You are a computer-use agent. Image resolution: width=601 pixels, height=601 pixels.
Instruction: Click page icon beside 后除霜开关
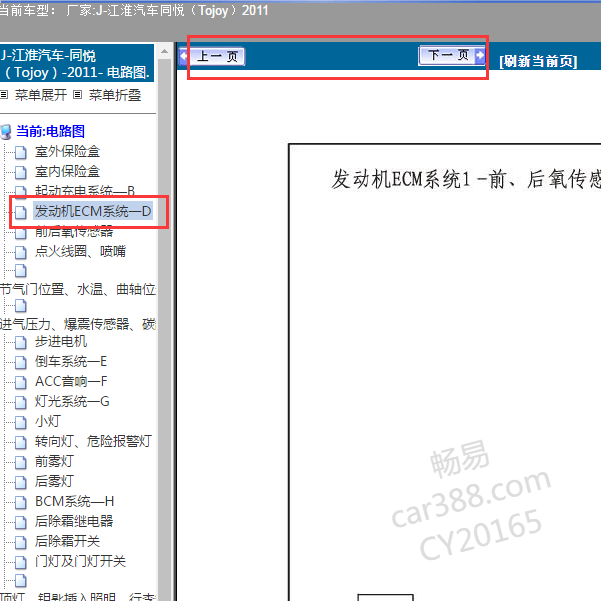pos(21,542)
